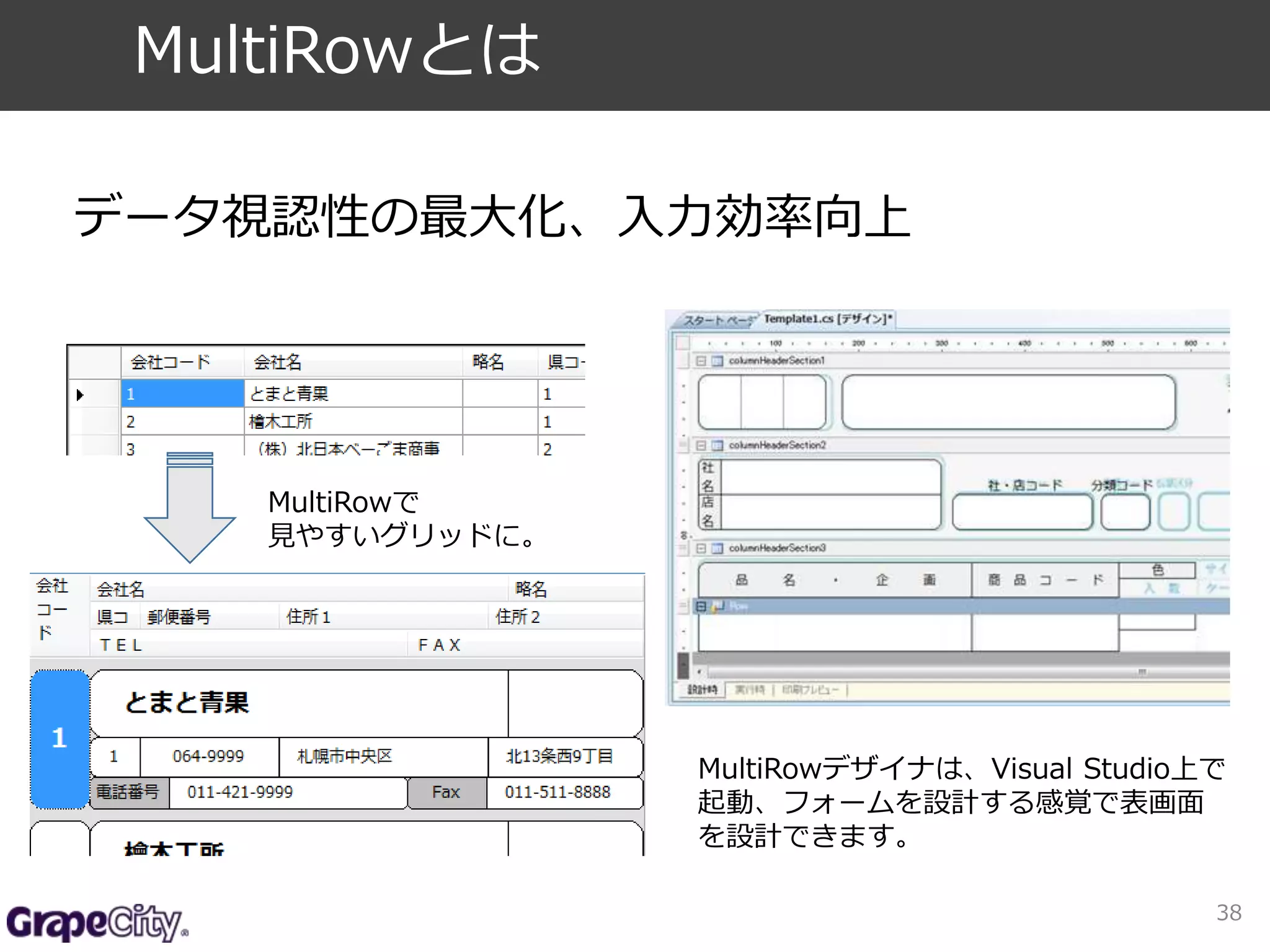The image size is (1270, 952).
Task: Click the 電話番号 label cell
Action: [129, 792]
